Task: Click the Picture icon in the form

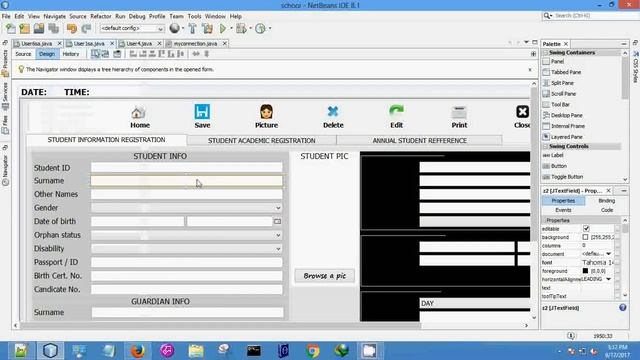Action: pos(267,111)
